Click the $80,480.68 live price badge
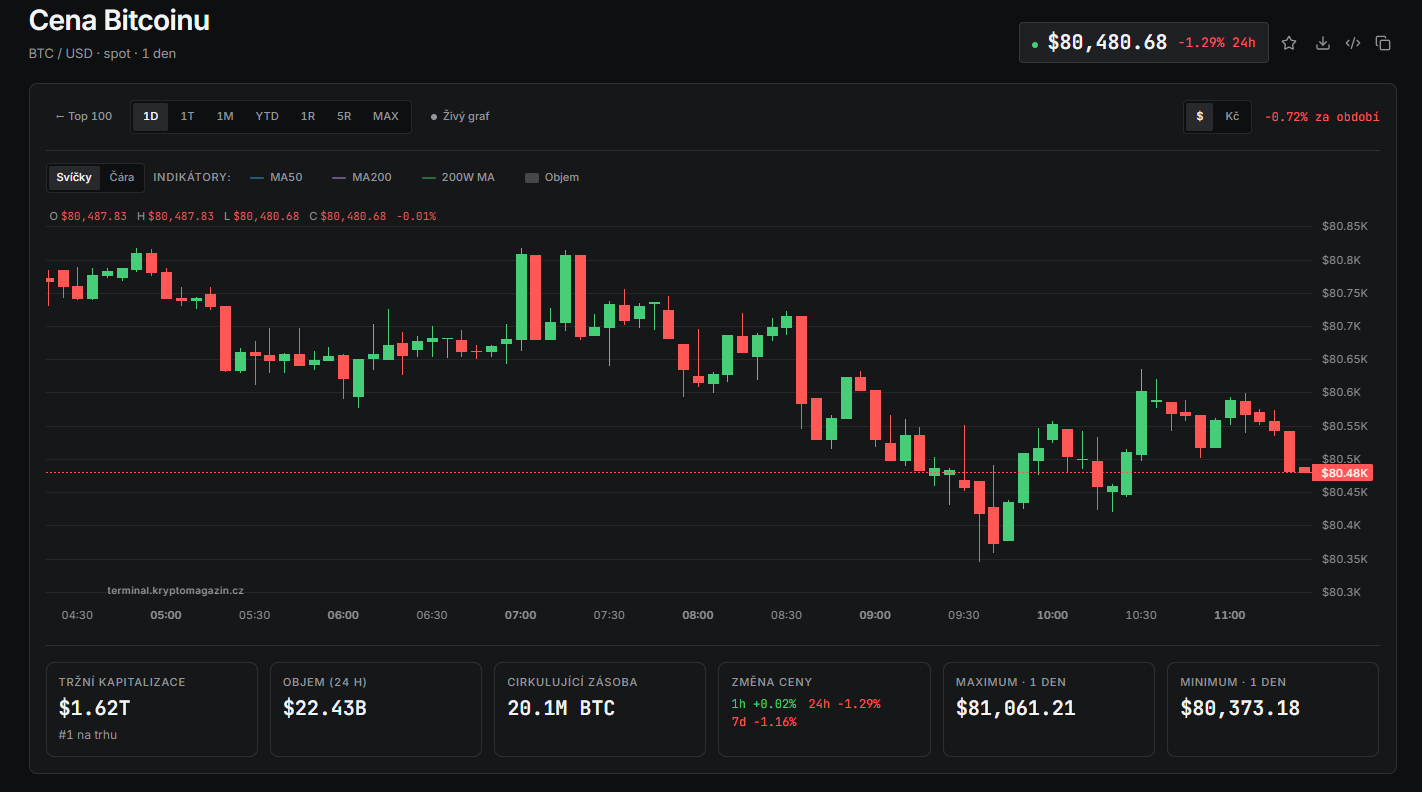The image size is (1422, 792). tap(1143, 43)
